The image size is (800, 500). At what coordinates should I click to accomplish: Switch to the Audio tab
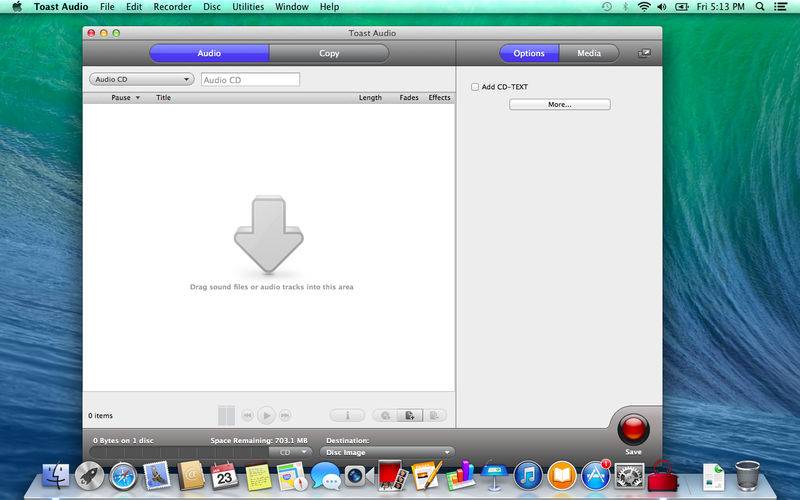(209, 53)
